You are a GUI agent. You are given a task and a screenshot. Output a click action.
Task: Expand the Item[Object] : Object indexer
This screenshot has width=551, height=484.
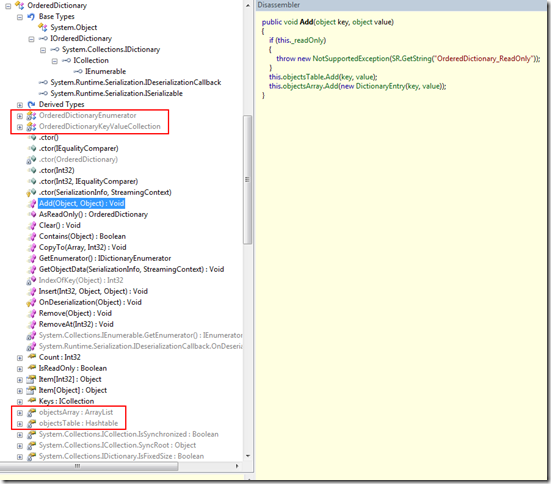(20, 391)
